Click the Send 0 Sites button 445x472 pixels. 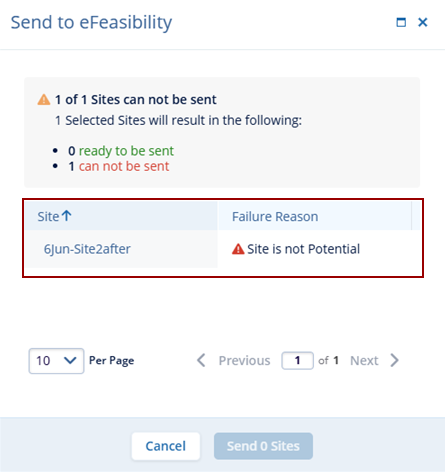point(263,446)
